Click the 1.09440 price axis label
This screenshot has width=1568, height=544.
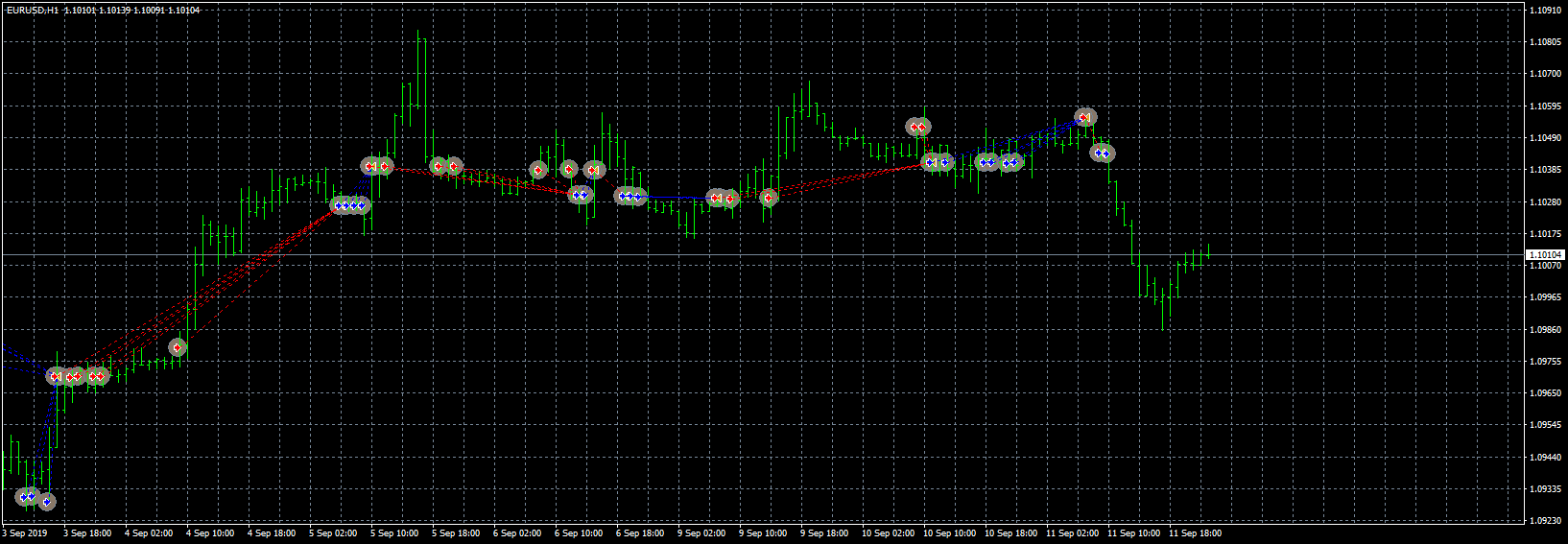coord(1544,457)
